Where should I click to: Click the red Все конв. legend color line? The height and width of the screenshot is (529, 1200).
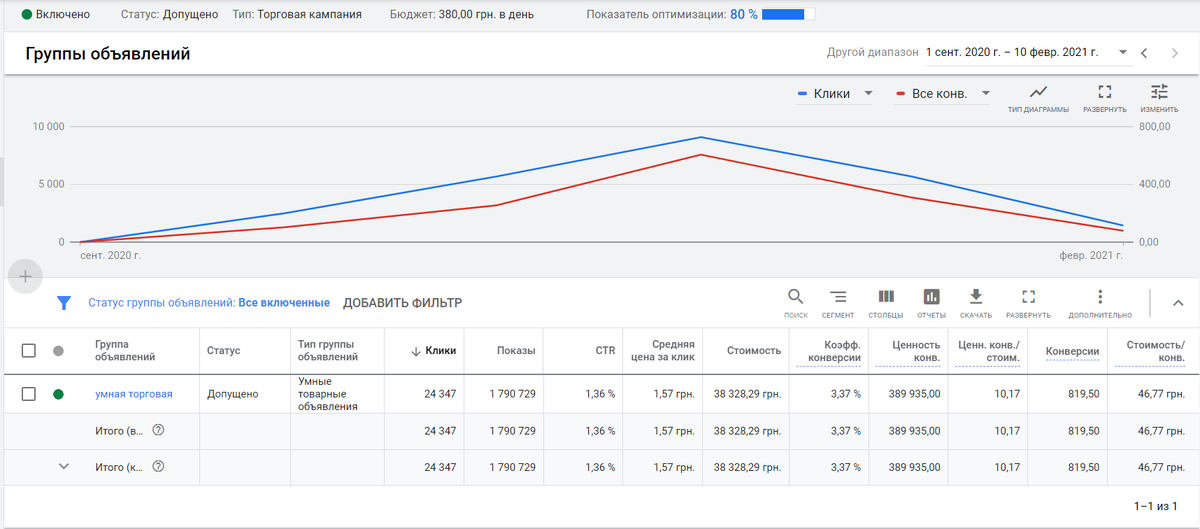pos(901,94)
